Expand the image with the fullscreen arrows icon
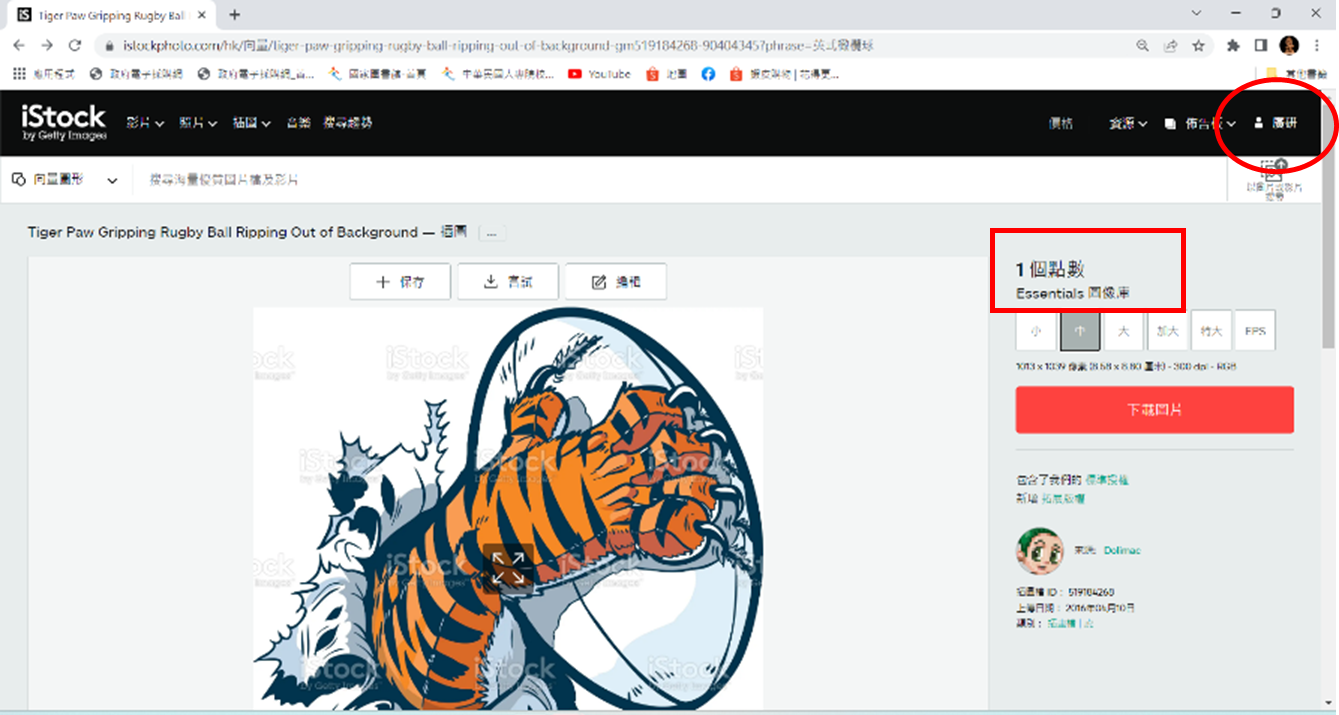The width and height of the screenshot is (1339, 715). pos(508,568)
